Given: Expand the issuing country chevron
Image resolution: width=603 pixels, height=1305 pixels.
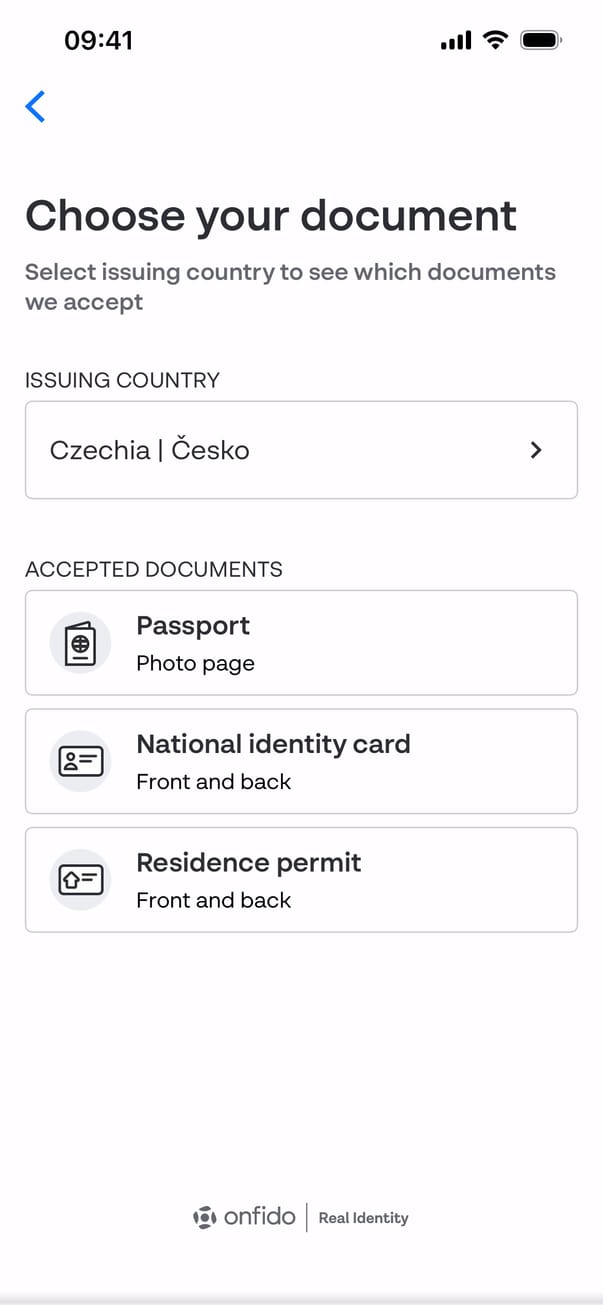Looking at the screenshot, I should [x=536, y=450].
